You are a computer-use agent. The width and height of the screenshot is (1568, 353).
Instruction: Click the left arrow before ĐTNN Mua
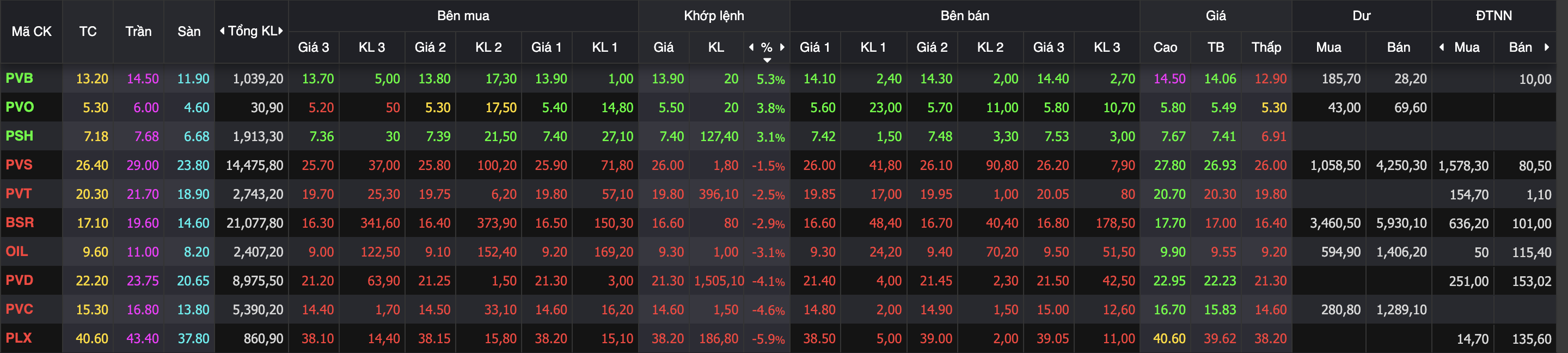1441,47
